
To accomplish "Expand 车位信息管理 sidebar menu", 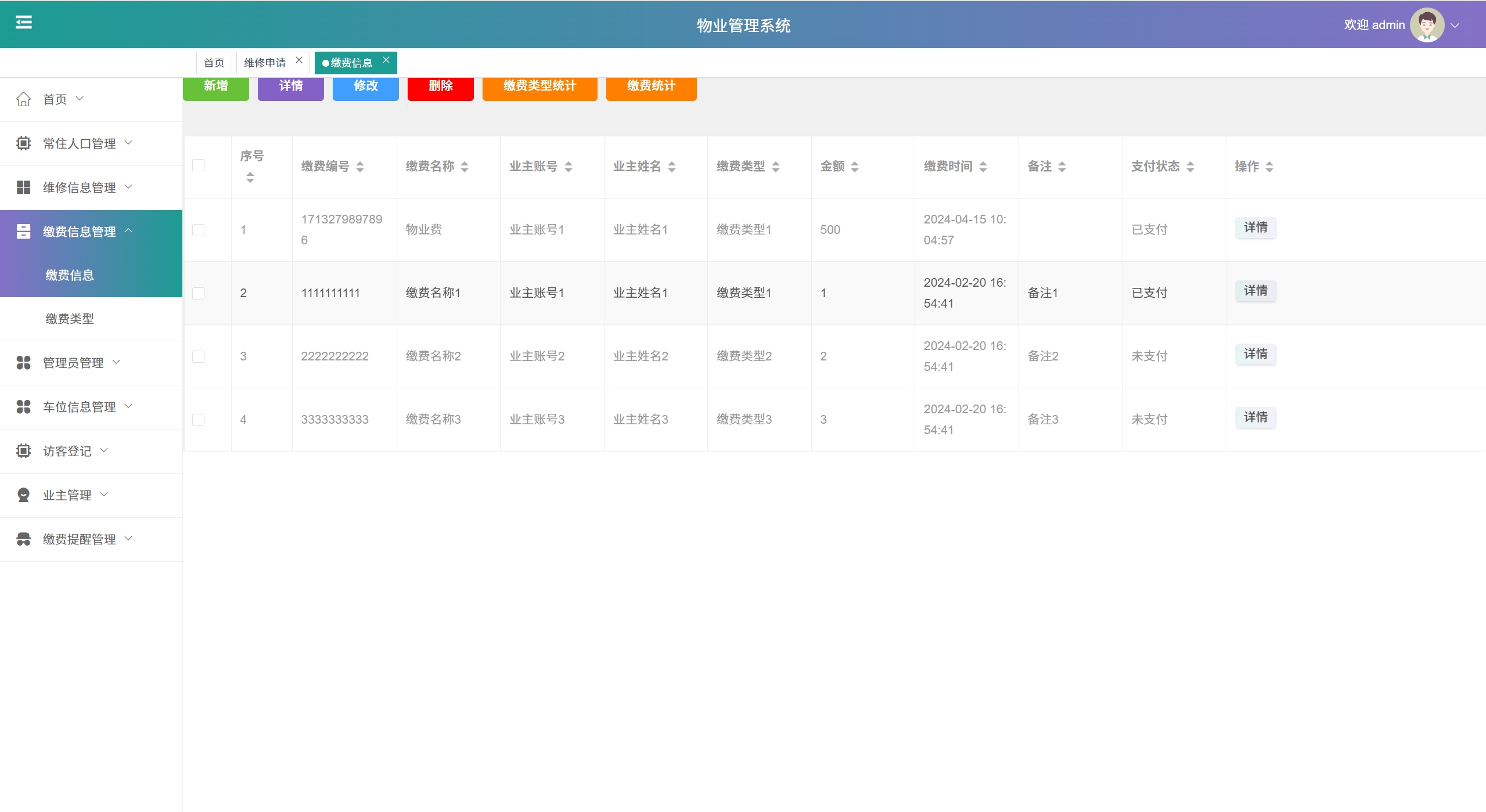I will pyautogui.click(x=91, y=407).
